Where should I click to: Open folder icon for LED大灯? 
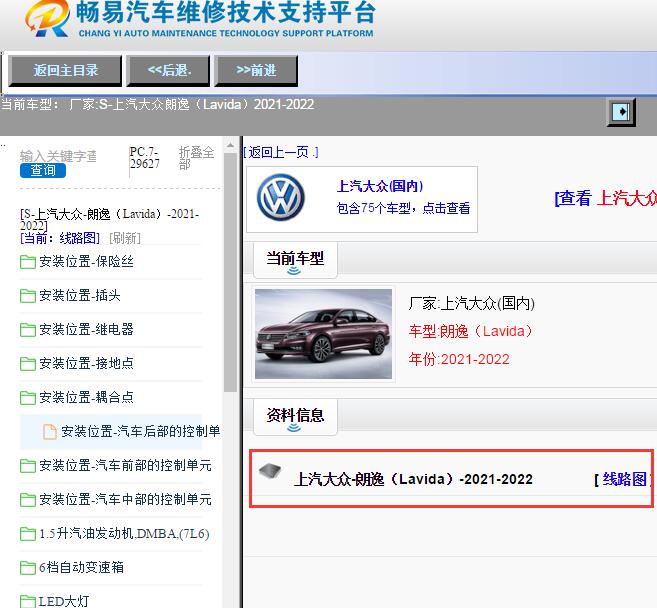(x=28, y=602)
